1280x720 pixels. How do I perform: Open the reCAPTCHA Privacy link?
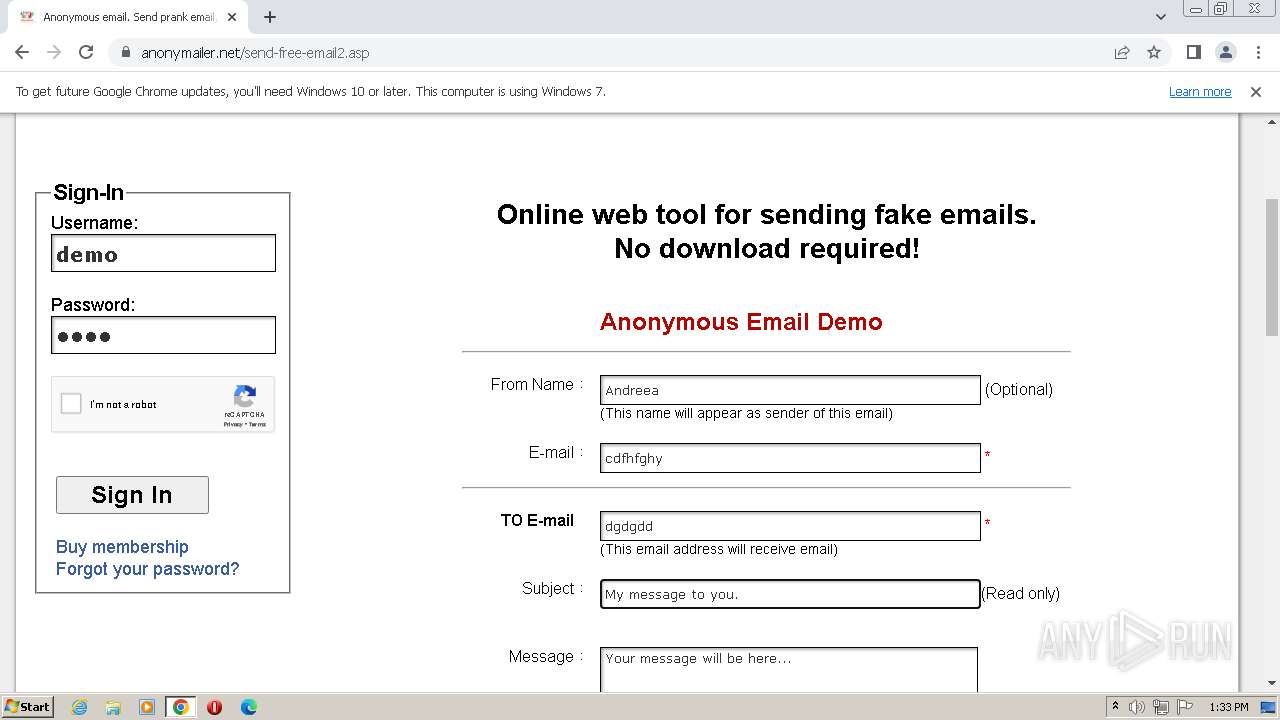pos(232,425)
